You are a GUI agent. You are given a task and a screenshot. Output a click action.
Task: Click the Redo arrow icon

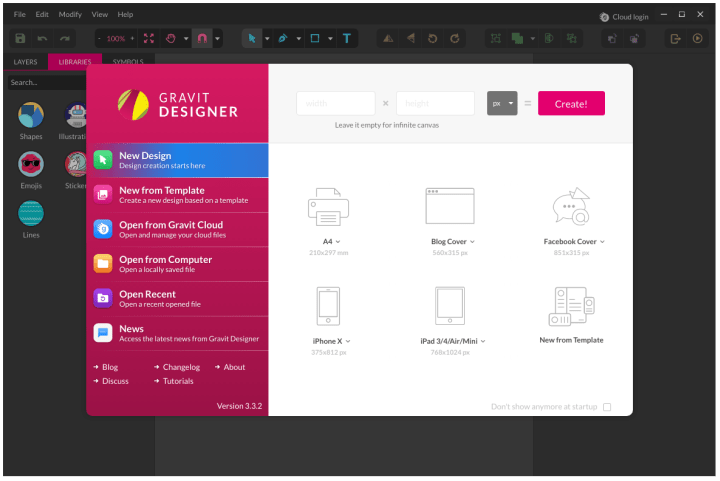click(x=65, y=39)
